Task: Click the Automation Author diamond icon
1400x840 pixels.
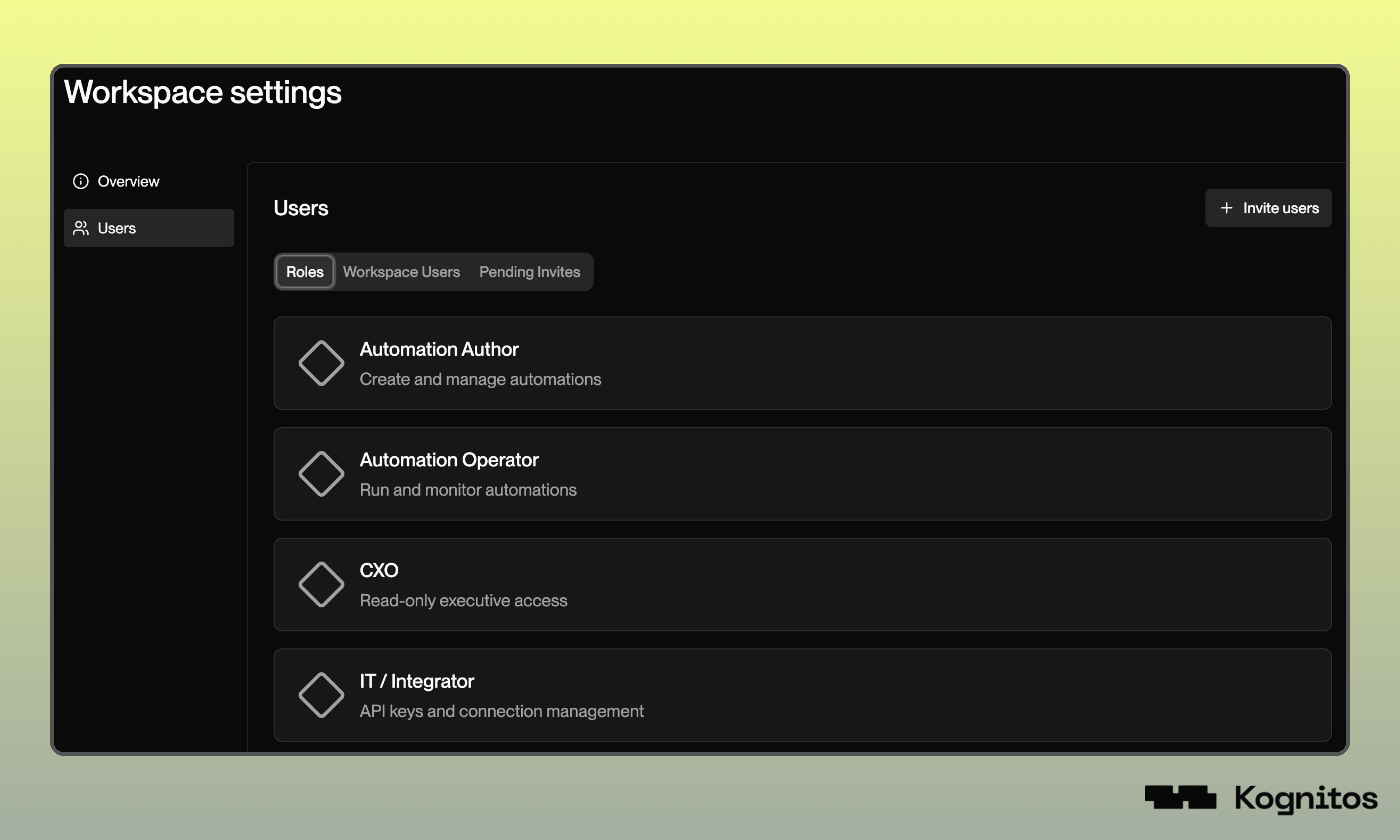Action: tap(321, 363)
